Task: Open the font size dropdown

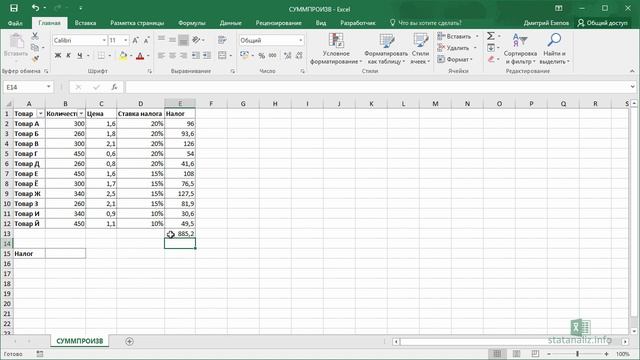Action: (x=126, y=40)
